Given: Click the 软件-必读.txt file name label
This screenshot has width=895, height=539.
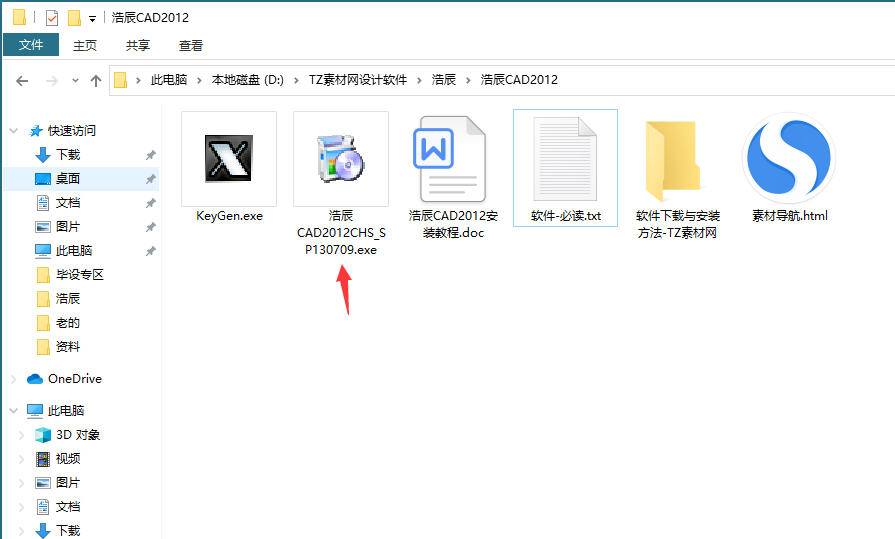Looking at the screenshot, I should 566,216.
